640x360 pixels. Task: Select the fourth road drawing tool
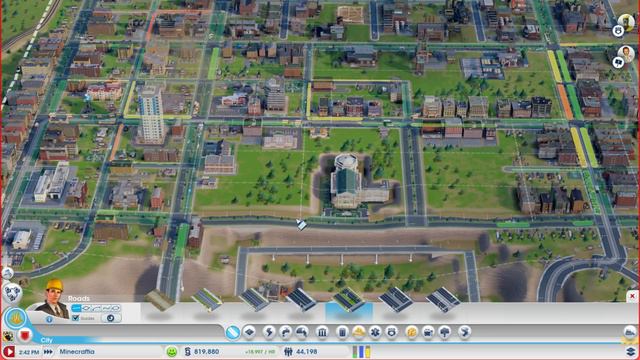106,308
